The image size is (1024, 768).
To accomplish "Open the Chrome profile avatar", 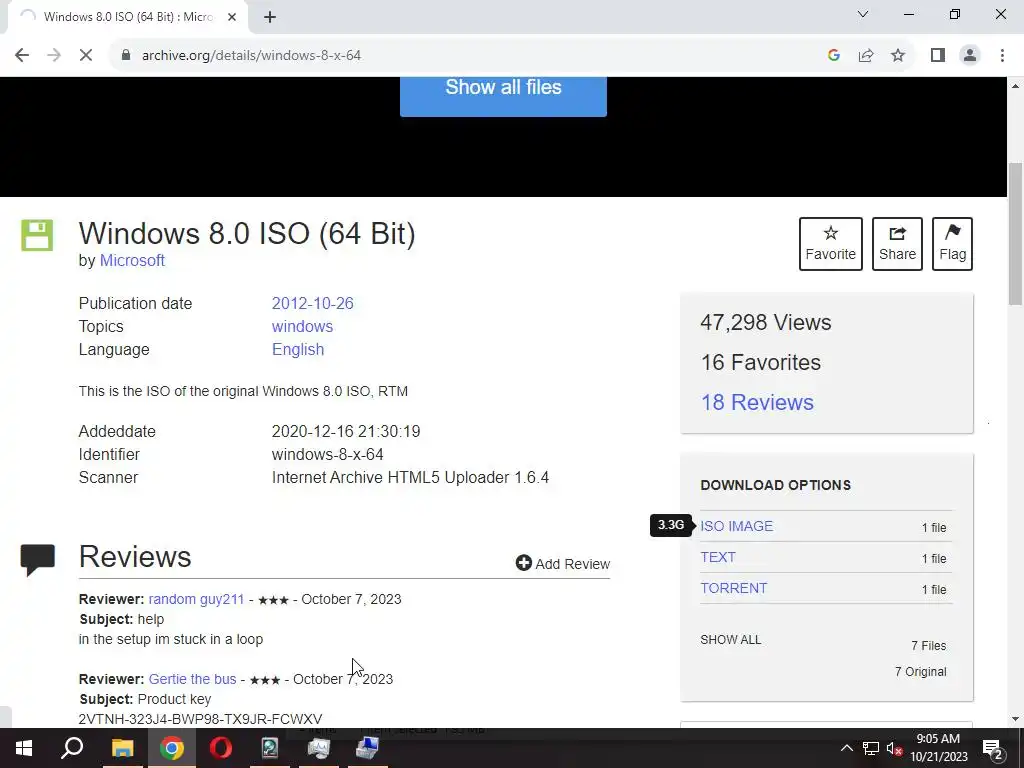I will click(970, 56).
